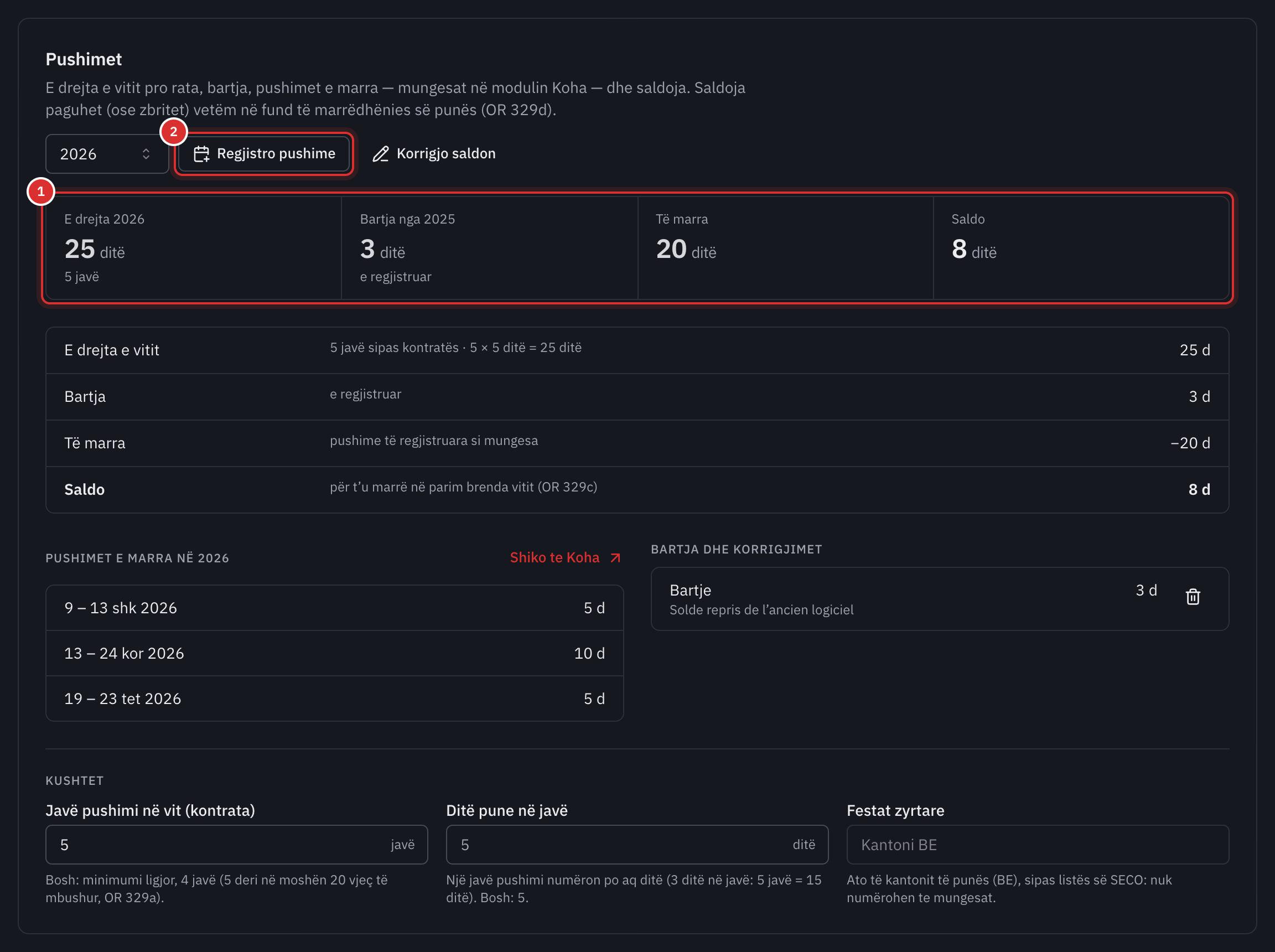The width and height of the screenshot is (1275, 952).
Task: Click the Bartje carry-over entry row
Action: 940,599
